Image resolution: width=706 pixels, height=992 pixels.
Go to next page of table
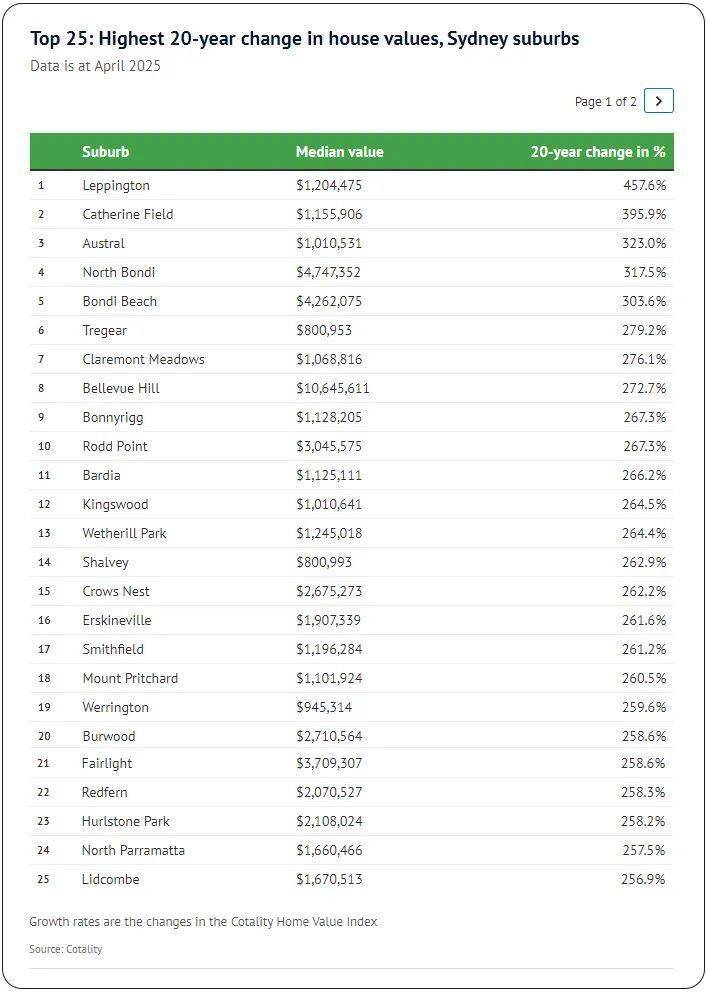click(658, 101)
